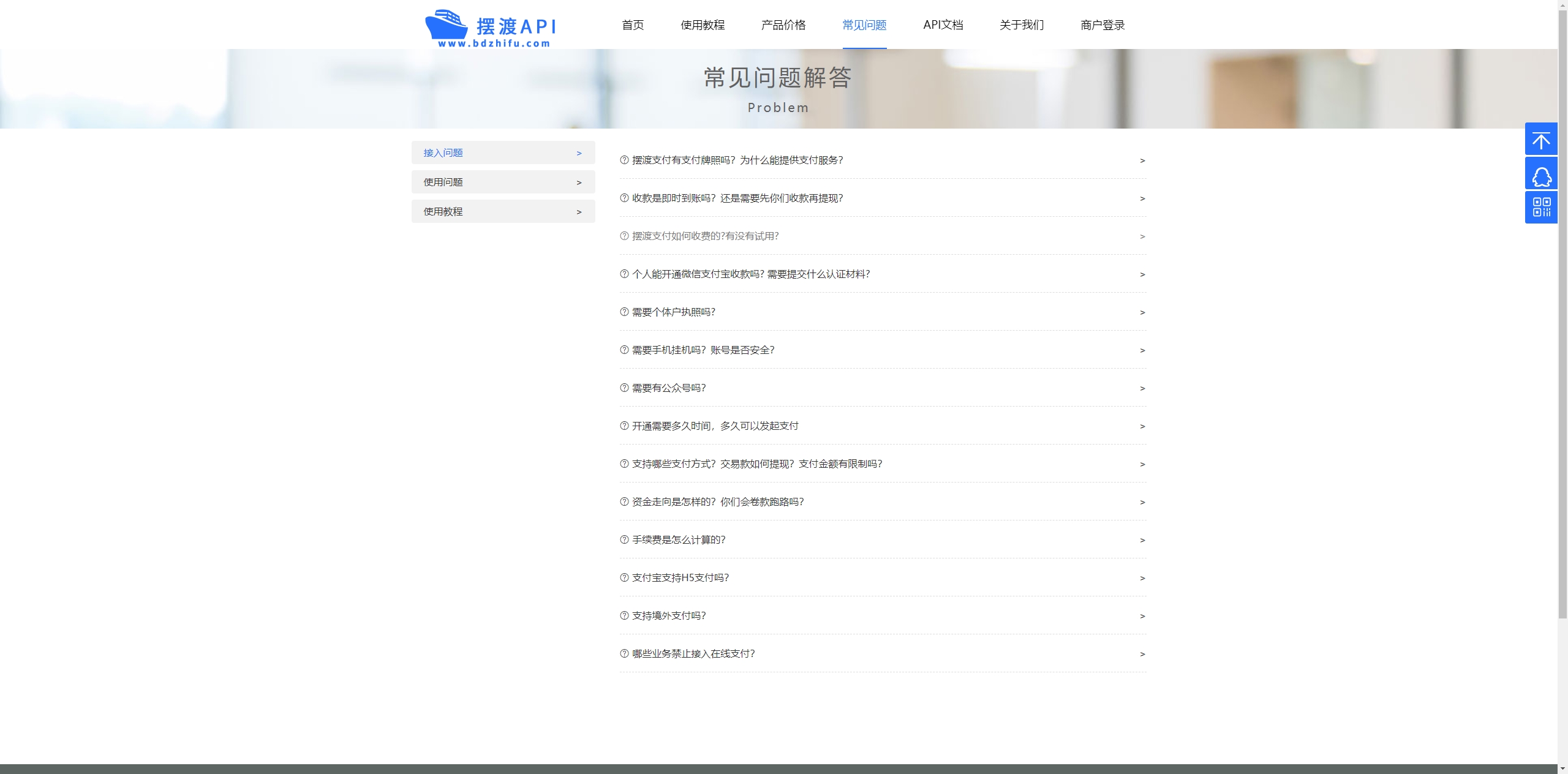
Task: Expand arrow for 需要手机挂机吗 question
Action: point(1142,350)
